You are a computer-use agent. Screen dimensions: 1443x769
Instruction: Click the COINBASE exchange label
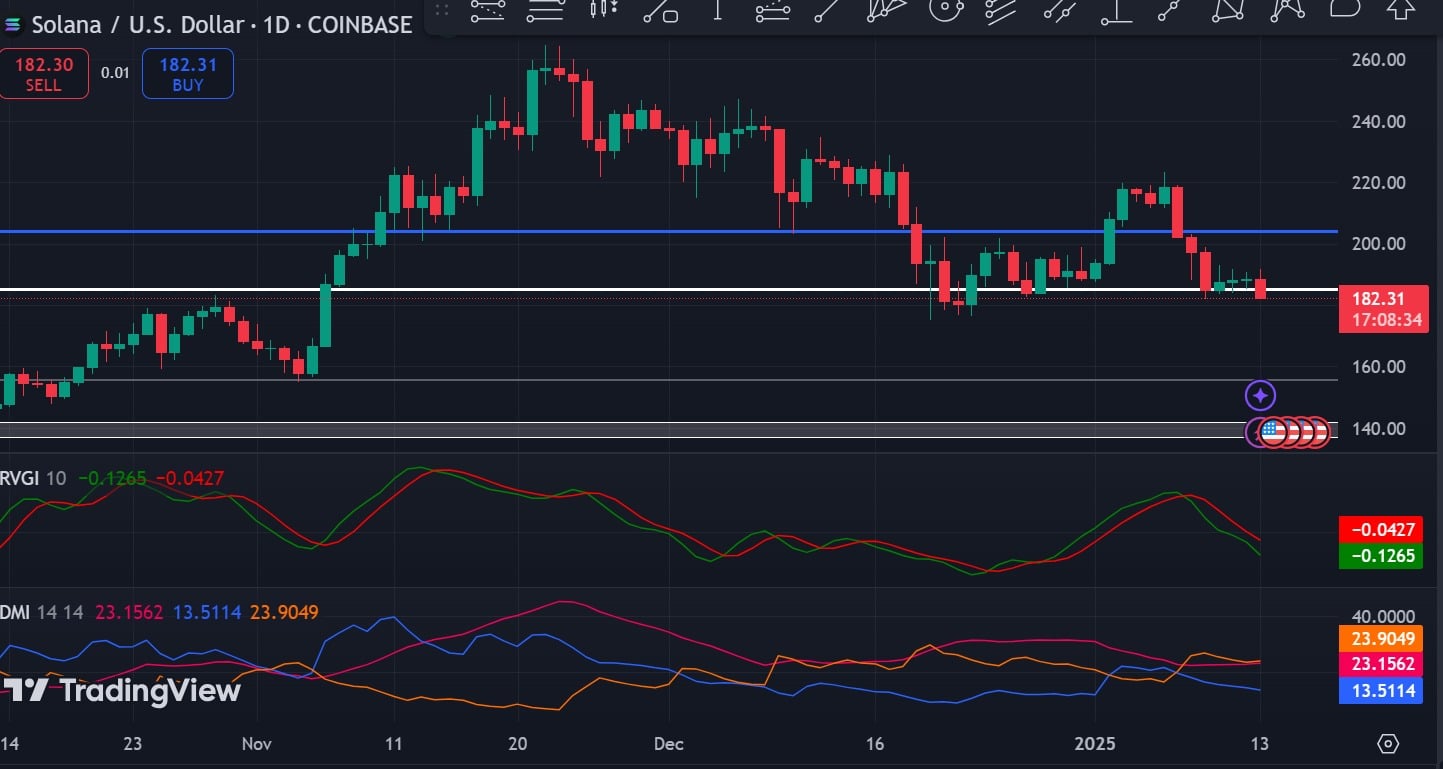362,25
